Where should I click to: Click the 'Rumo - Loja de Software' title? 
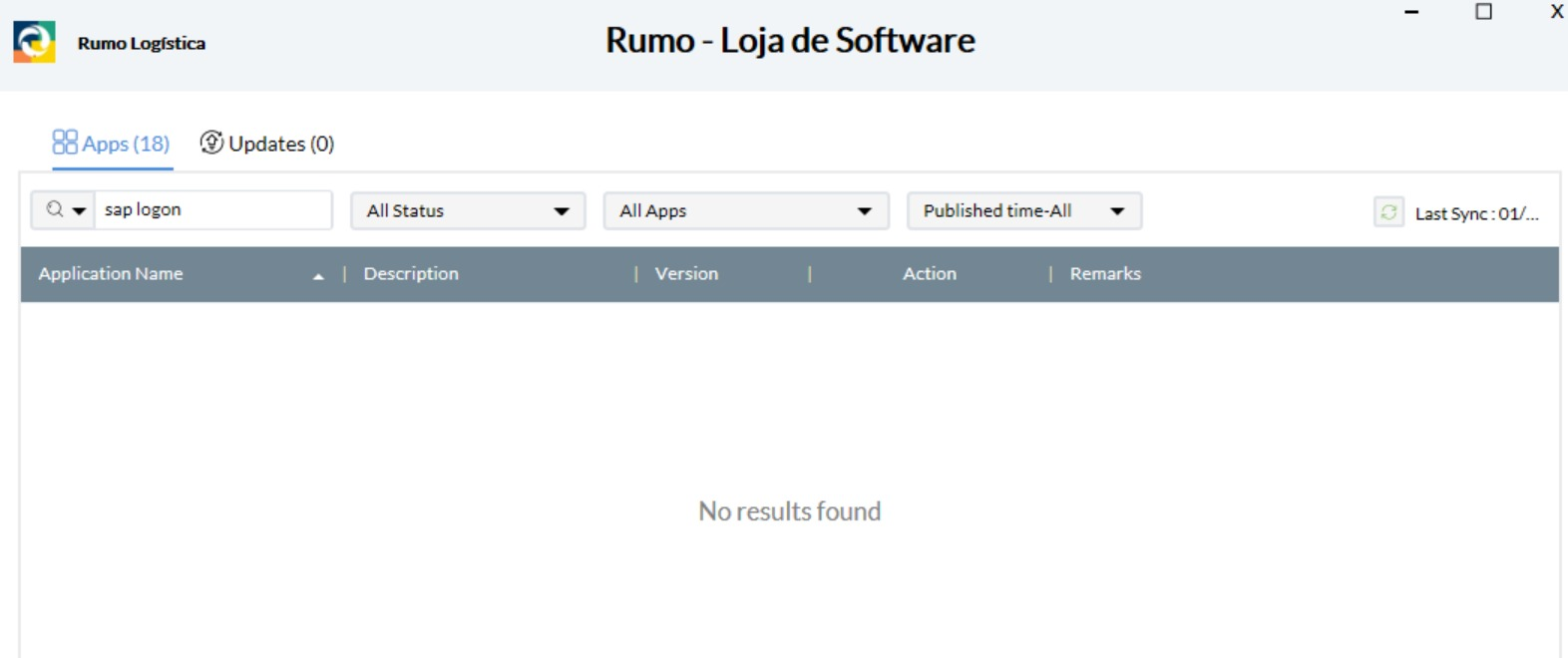(790, 41)
